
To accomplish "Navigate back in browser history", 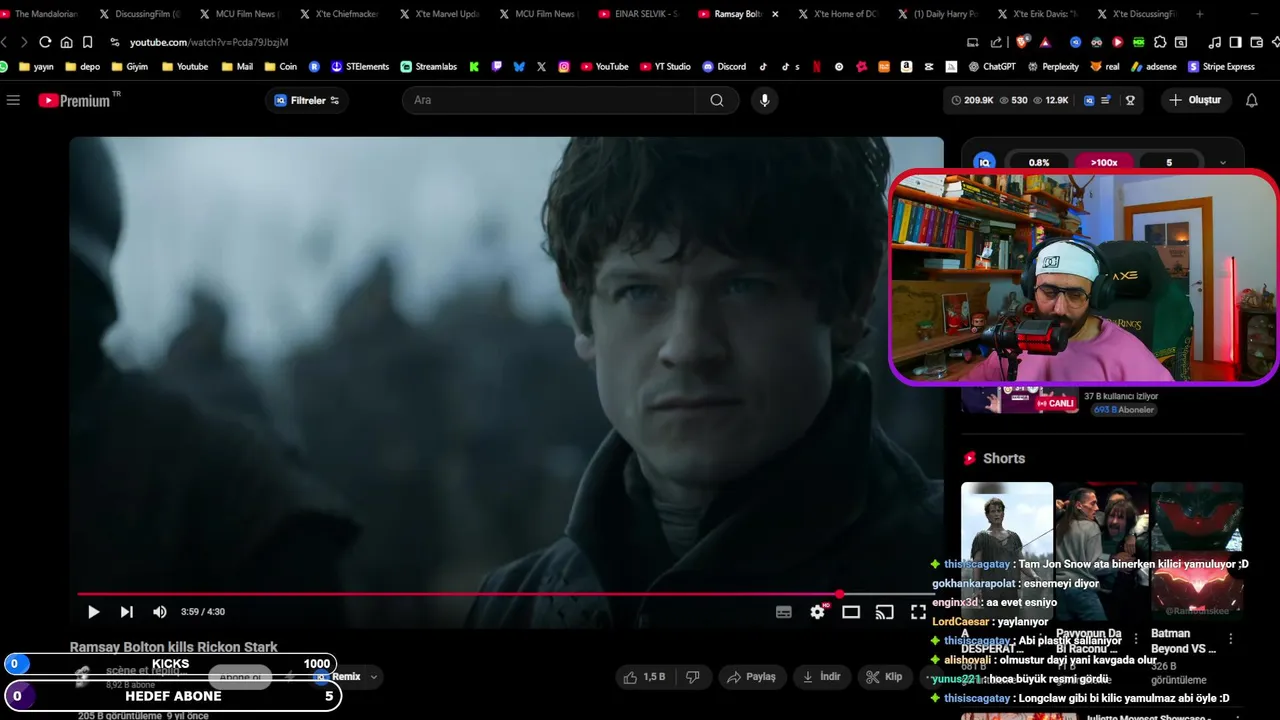I will 5,42.
